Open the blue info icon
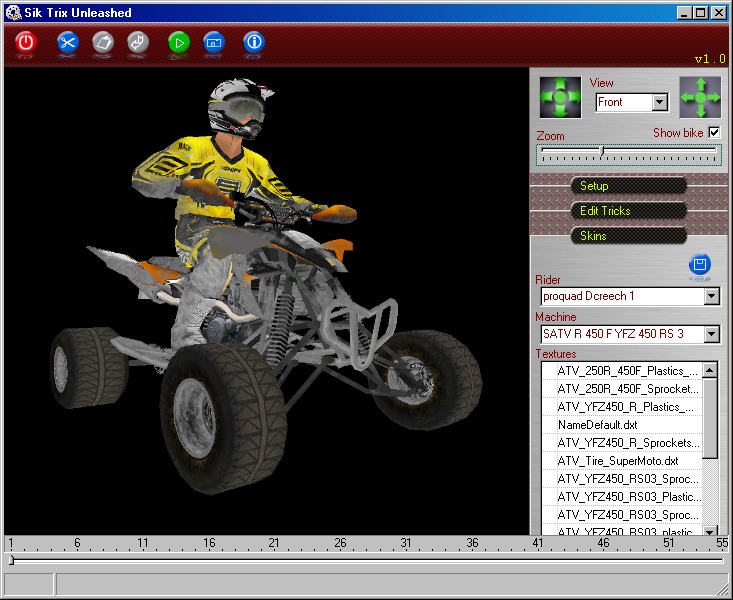 254,43
